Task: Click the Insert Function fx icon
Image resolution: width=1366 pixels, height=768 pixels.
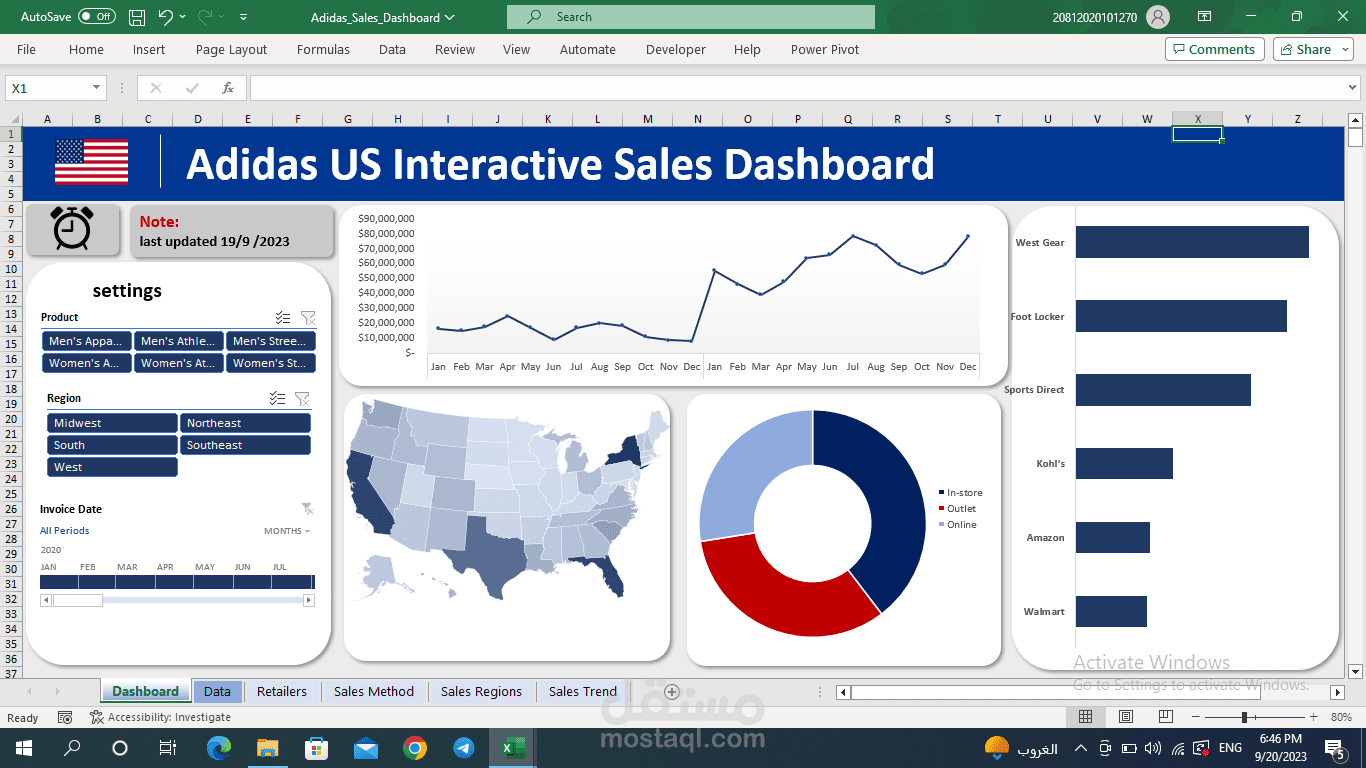Action: (228, 88)
